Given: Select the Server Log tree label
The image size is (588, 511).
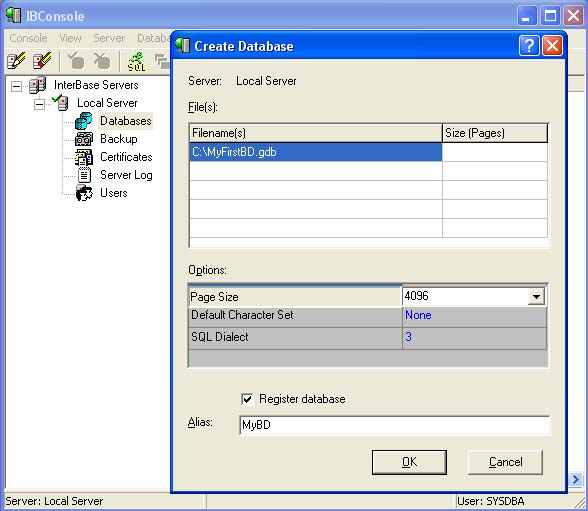Looking at the screenshot, I should click(x=126, y=175).
